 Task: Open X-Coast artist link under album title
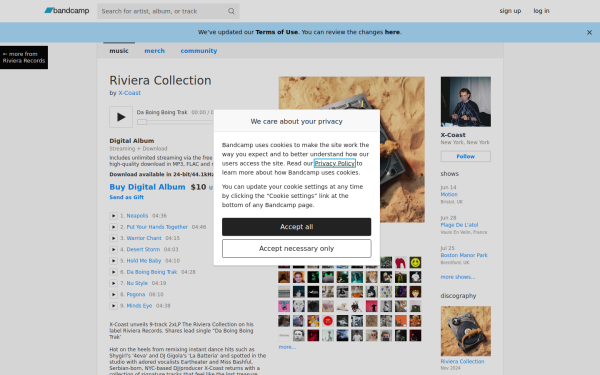click(x=129, y=93)
